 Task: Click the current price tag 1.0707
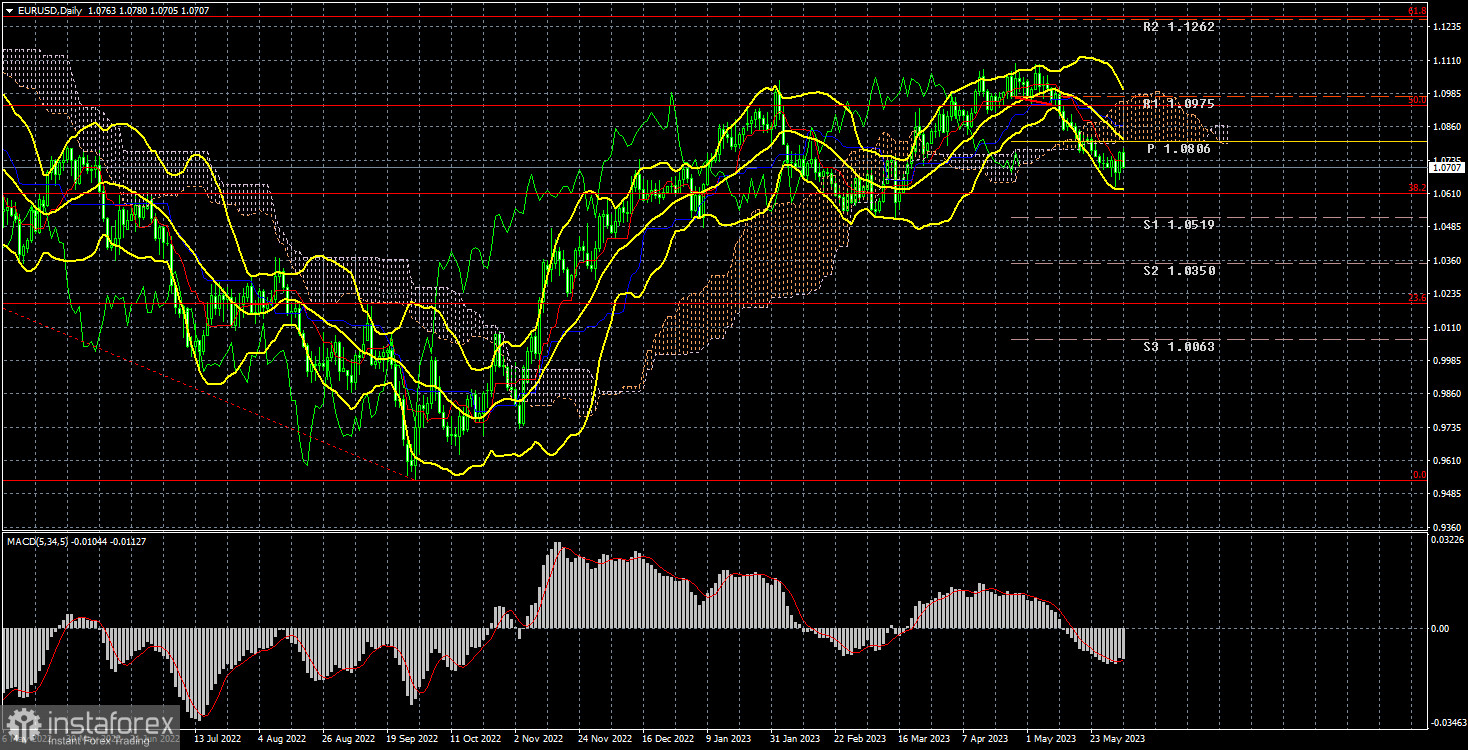pyautogui.click(x=1446, y=168)
